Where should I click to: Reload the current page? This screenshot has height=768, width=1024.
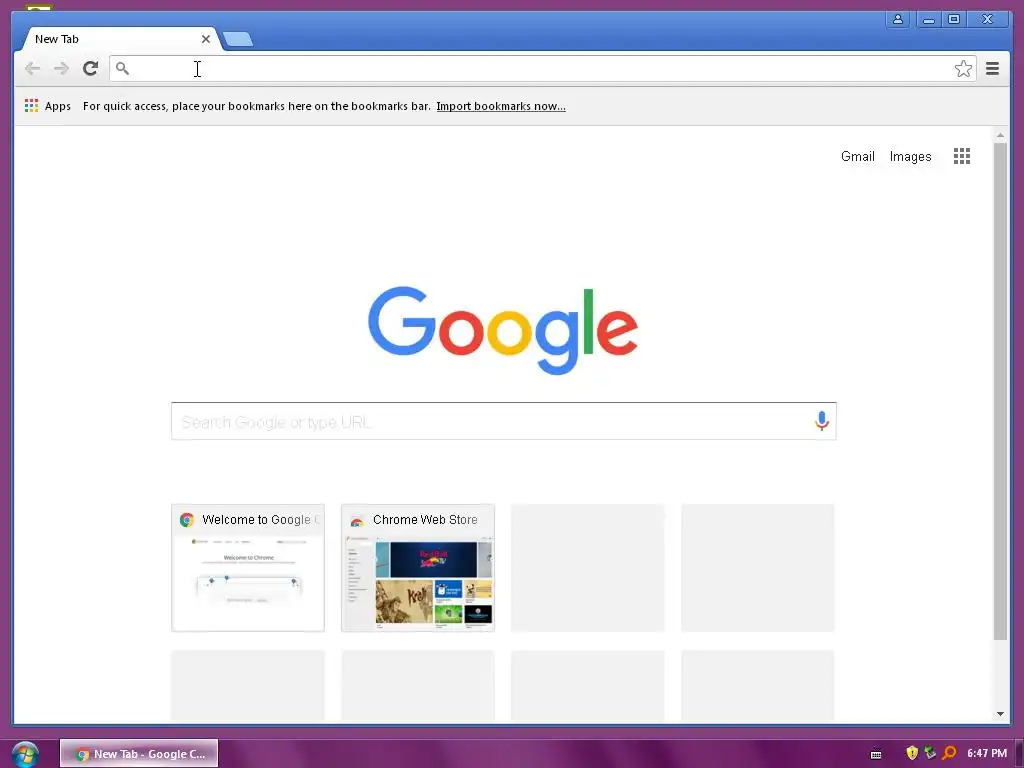[x=91, y=68]
